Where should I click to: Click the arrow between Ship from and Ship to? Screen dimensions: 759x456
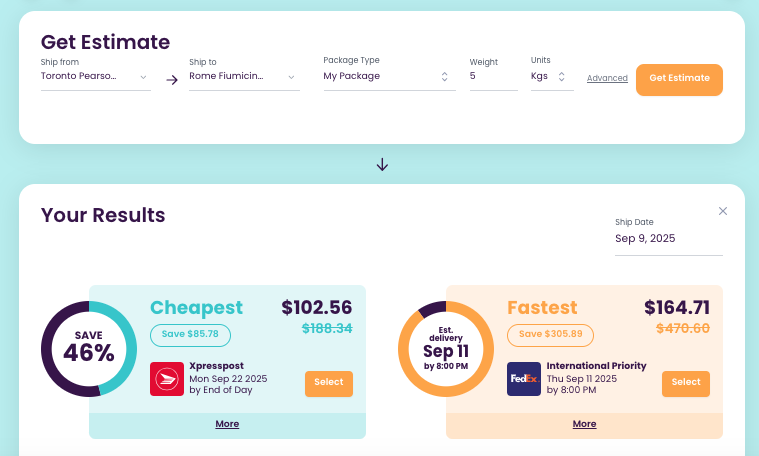(x=171, y=80)
